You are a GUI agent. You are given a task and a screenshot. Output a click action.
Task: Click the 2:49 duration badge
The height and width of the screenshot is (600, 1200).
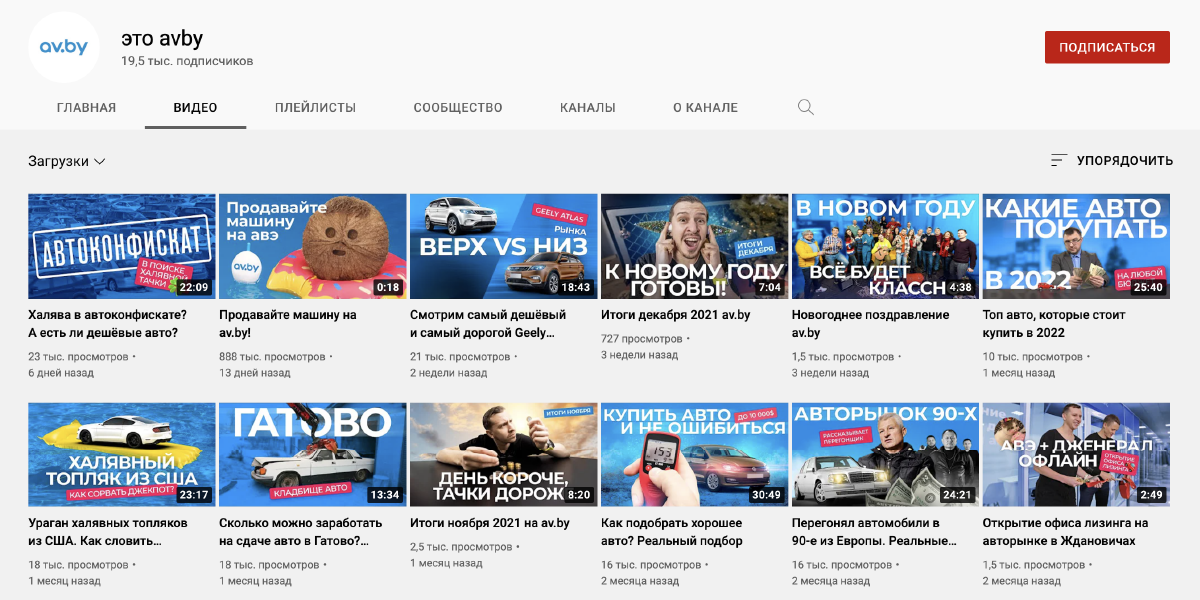pos(1152,495)
